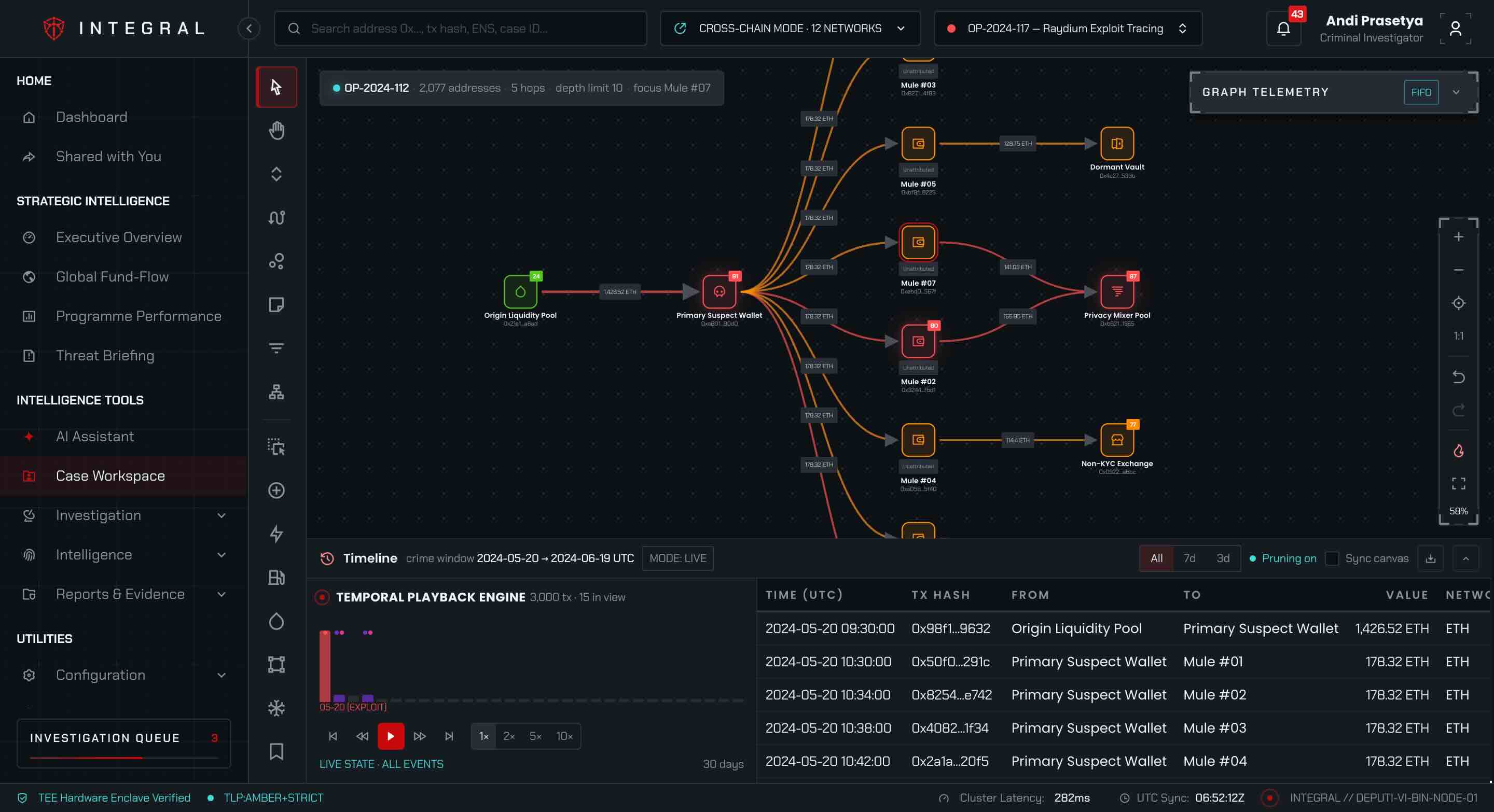The image size is (1494, 812).
Task: Expand the Intelligence sidebar section
Action: (x=123, y=555)
